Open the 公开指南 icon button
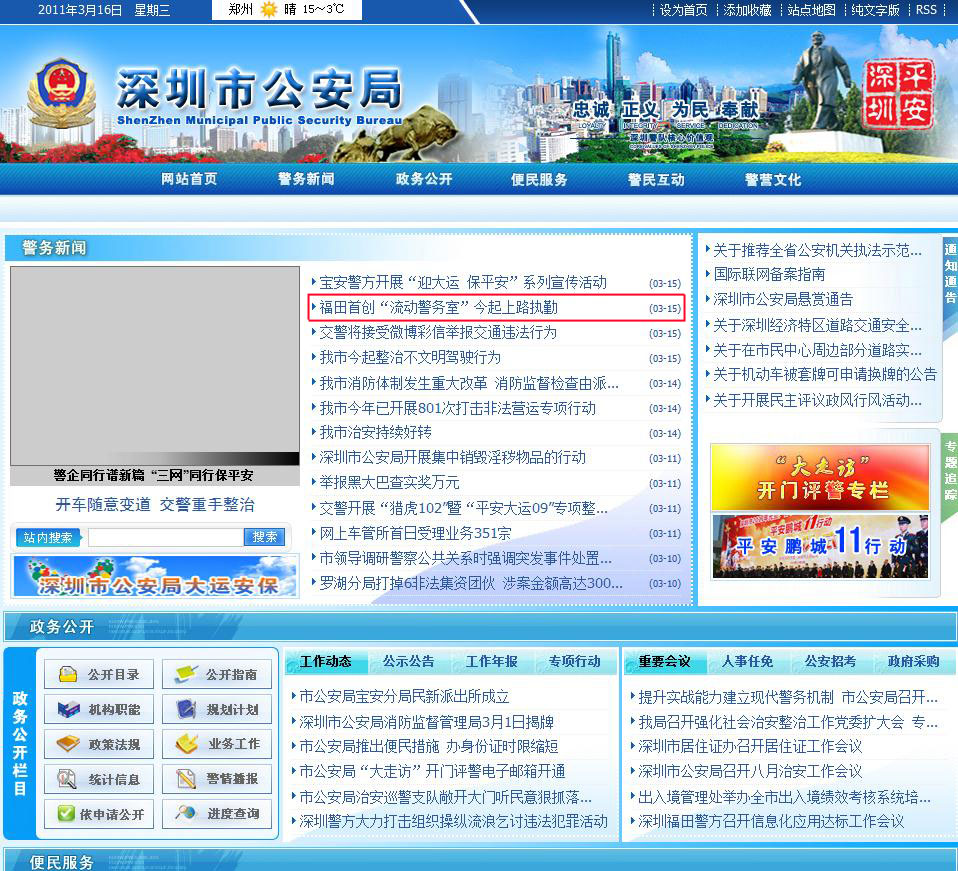 pos(217,674)
